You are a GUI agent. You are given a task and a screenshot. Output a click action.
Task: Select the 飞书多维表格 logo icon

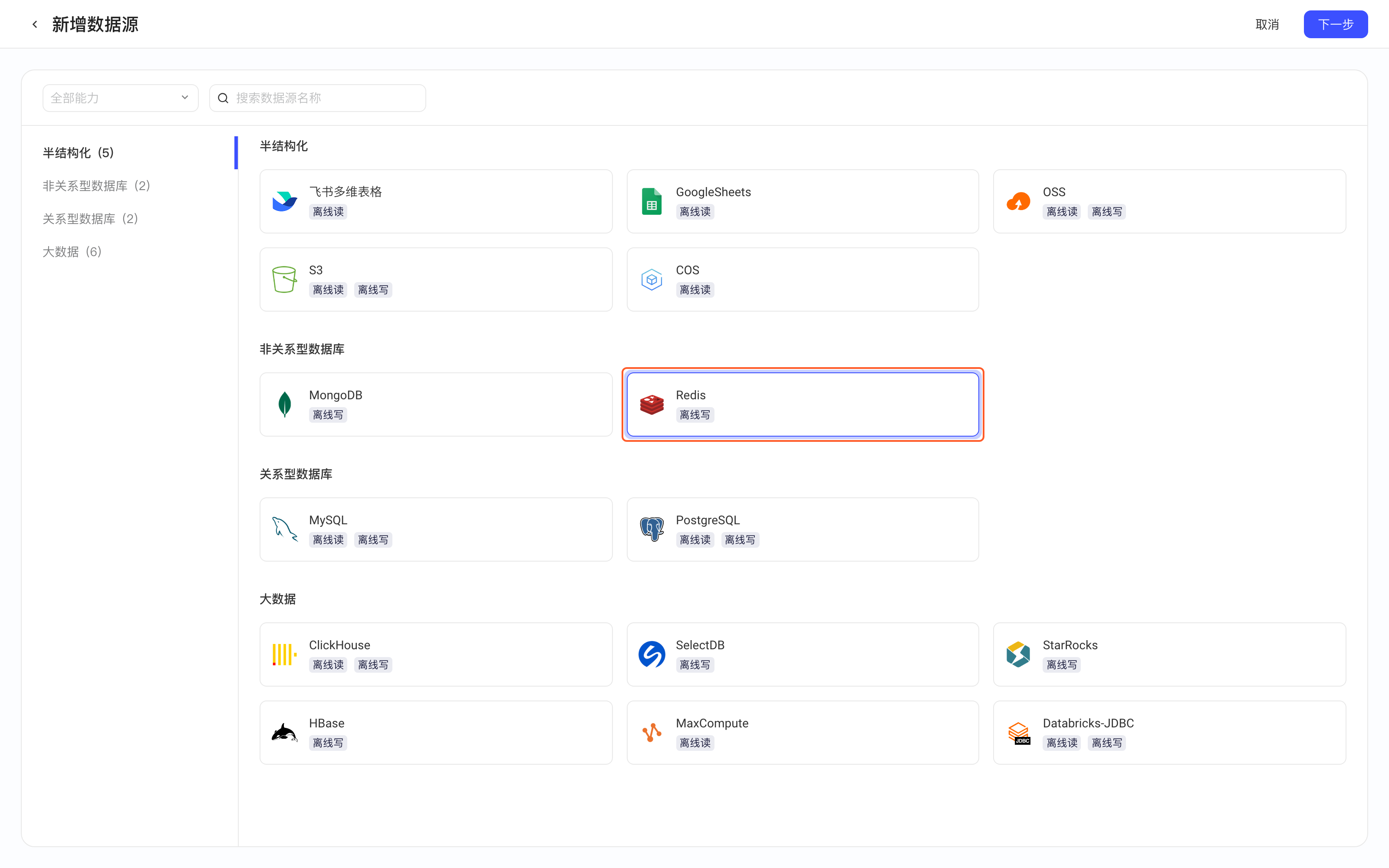click(285, 201)
